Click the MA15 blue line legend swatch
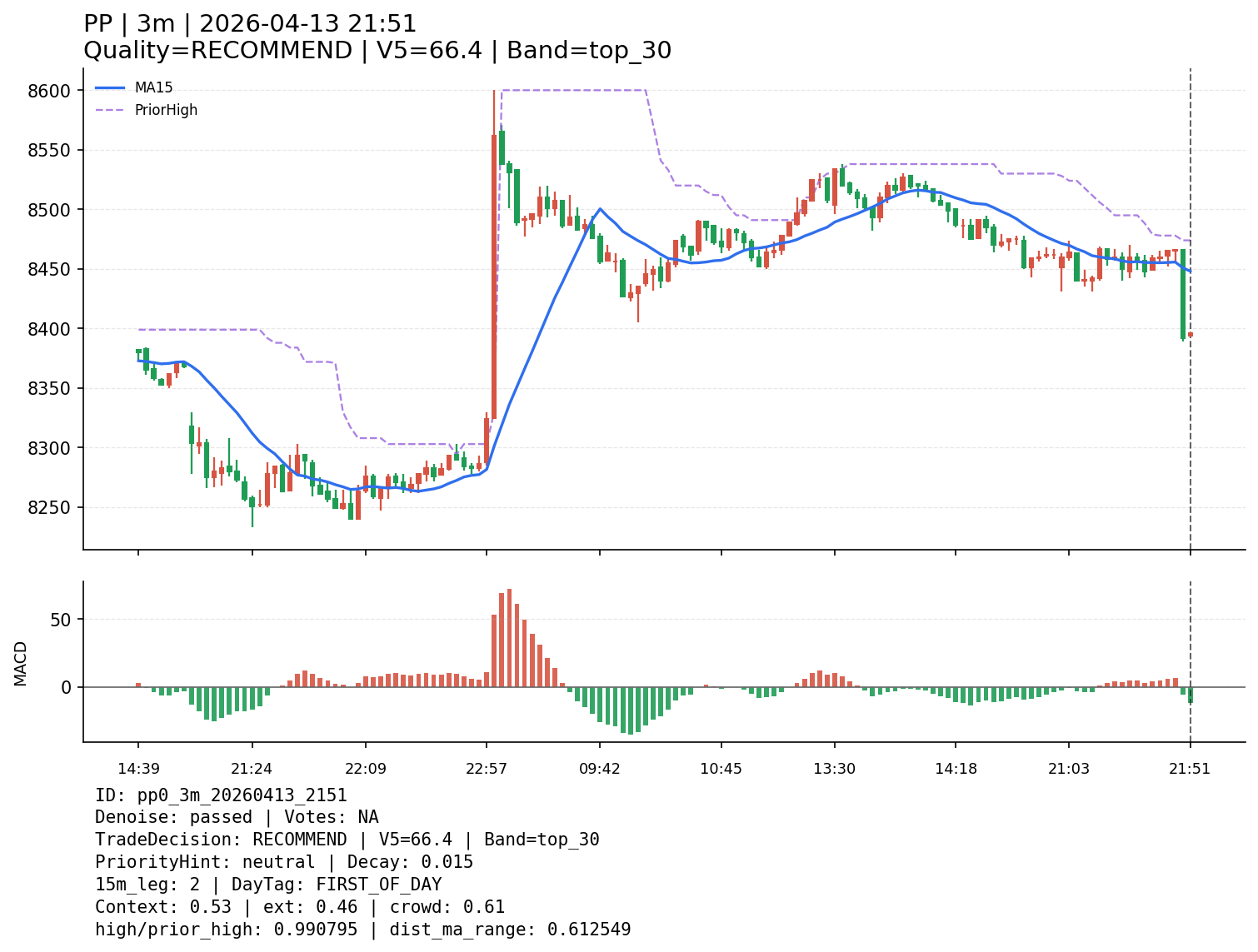1258x952 pixels. pyautogui.click(x=109, y=87)
